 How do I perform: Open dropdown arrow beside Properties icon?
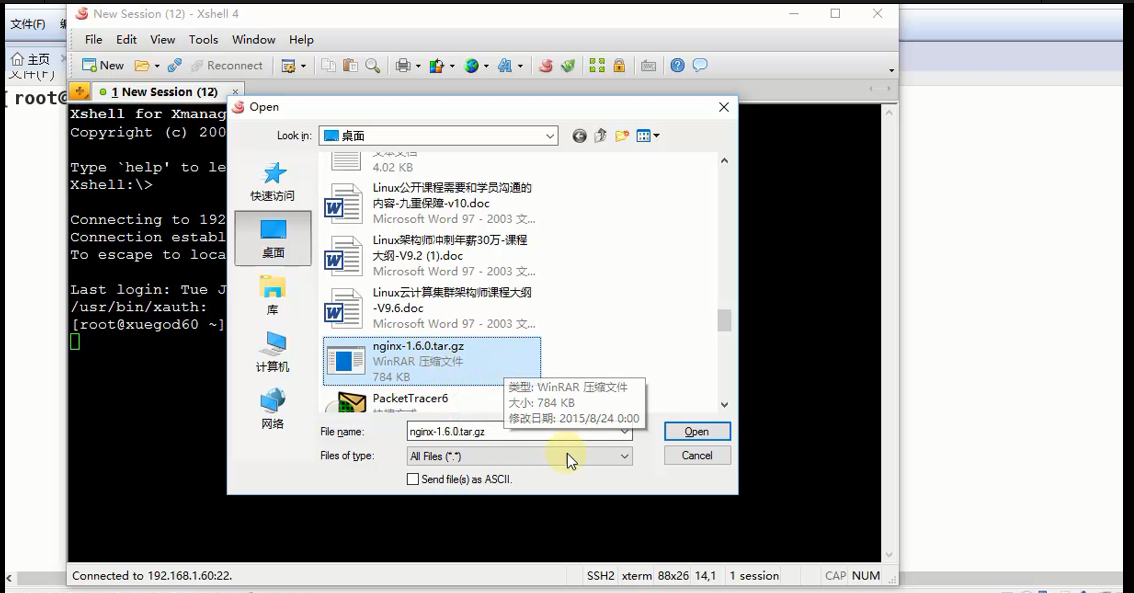(x=303, y=67)
